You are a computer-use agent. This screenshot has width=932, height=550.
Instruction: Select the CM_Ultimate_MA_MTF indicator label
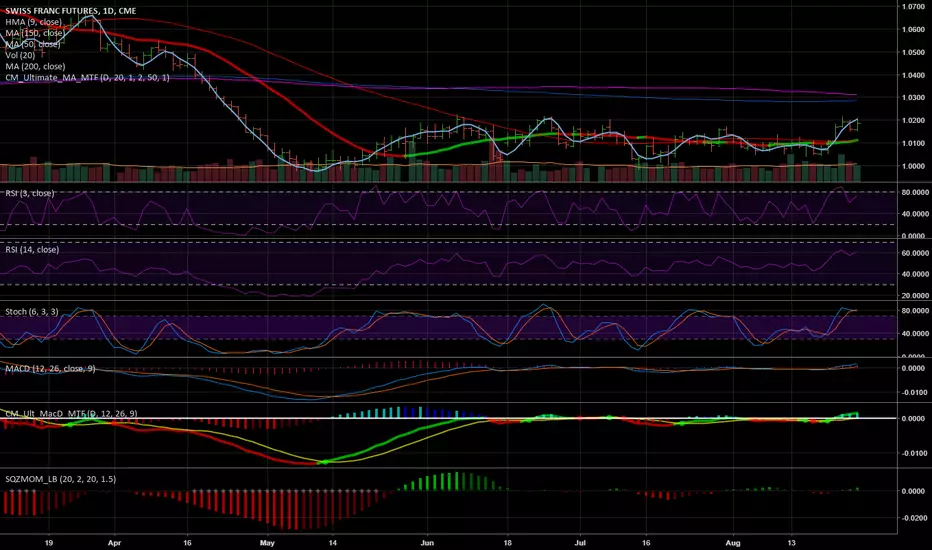point(87,78)
